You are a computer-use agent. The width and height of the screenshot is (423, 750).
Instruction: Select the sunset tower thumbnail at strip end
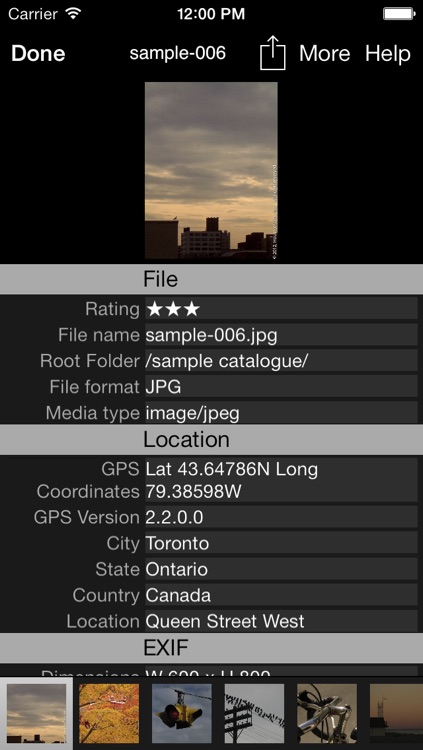point(397,713)
